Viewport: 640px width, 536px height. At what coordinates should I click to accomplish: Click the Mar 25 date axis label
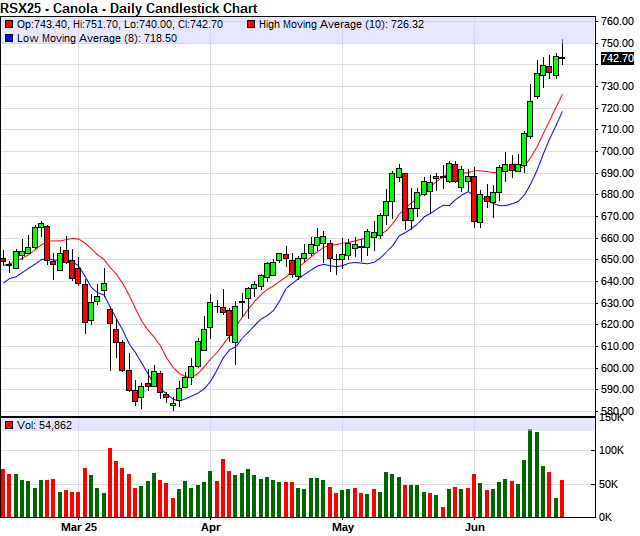[79, 525]
